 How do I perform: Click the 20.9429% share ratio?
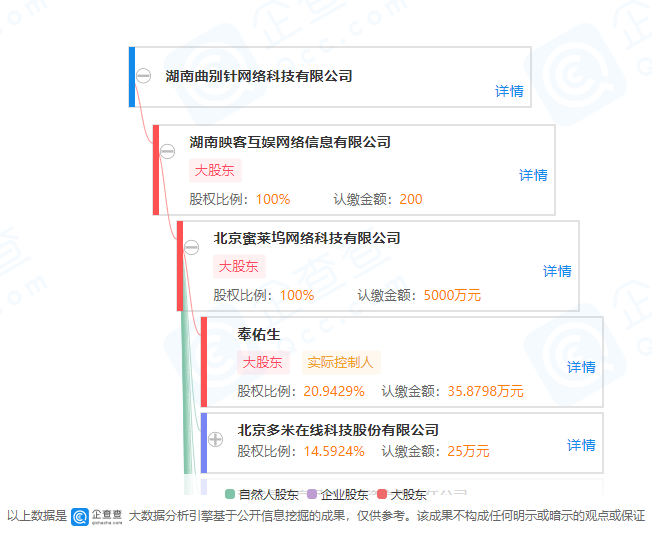click(x=334, y=391)
